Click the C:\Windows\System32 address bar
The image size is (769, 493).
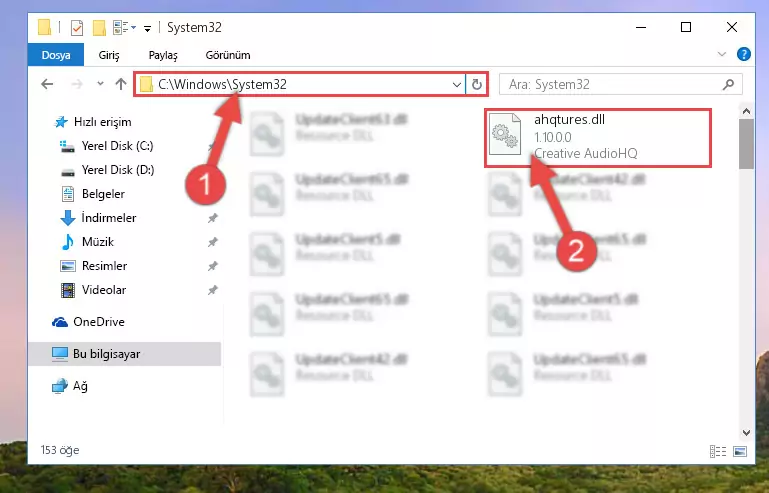(x=300, y=84)
